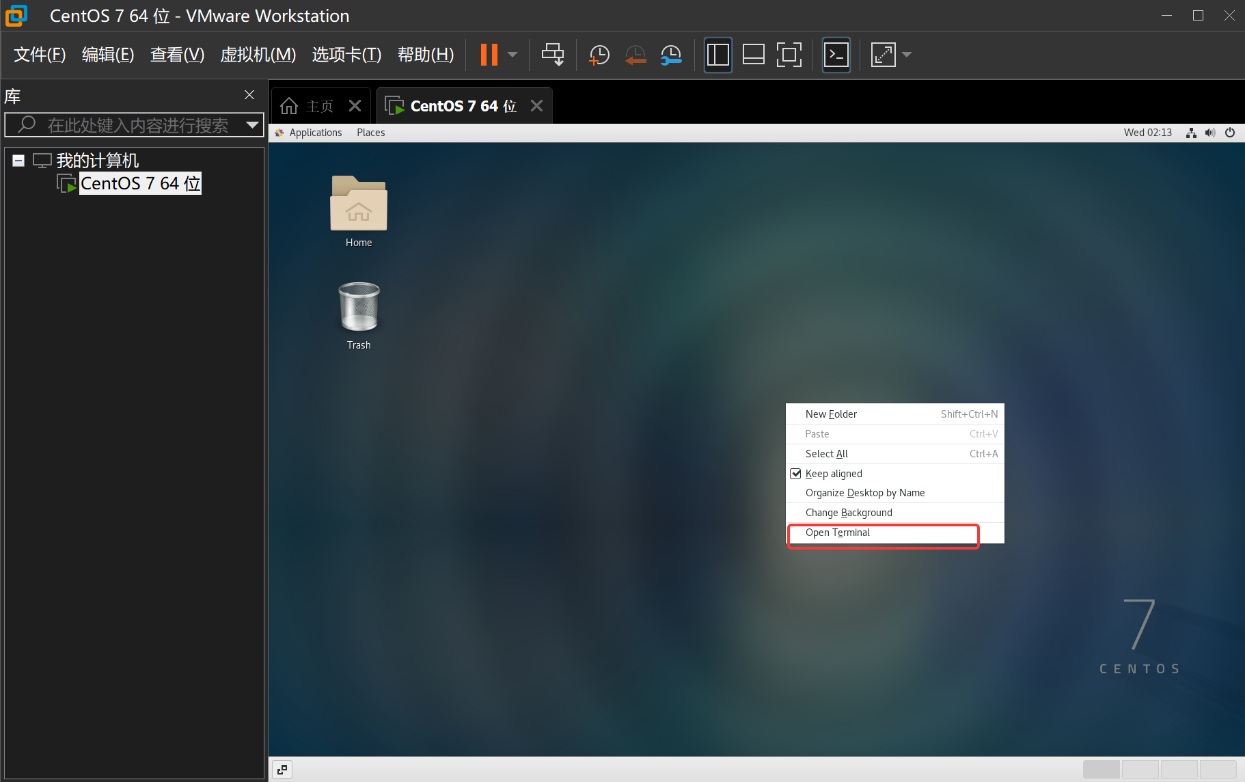
Task: Click the network icon in guest top bar
Action: pos(1190,131)
